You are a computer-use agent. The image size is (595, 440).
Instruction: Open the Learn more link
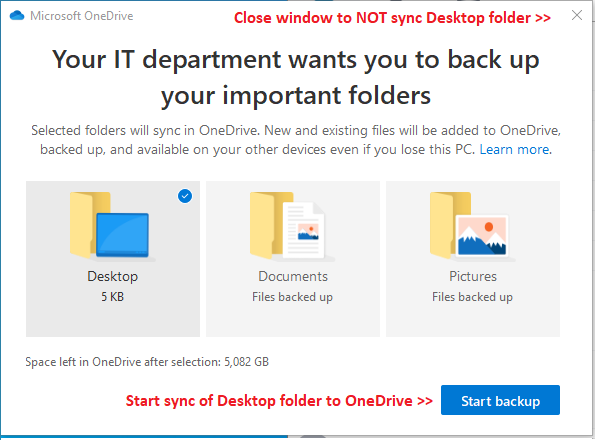[x=515, y=149]
